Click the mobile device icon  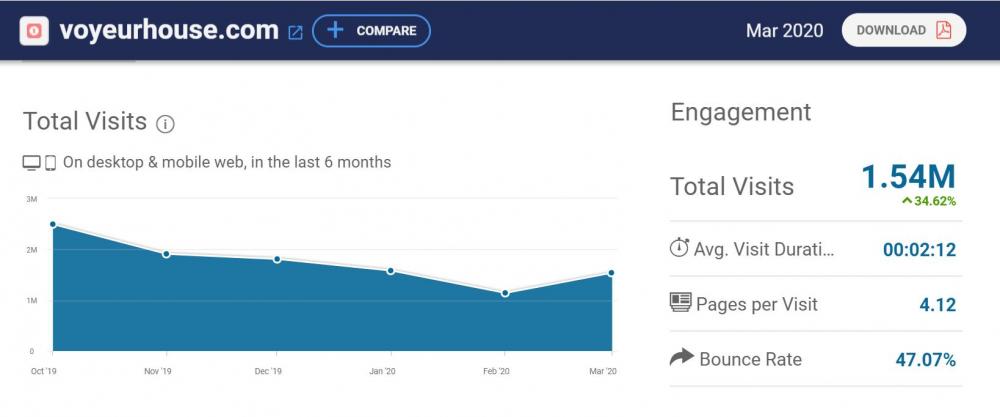pyautogui.click(x=50, y=162)
